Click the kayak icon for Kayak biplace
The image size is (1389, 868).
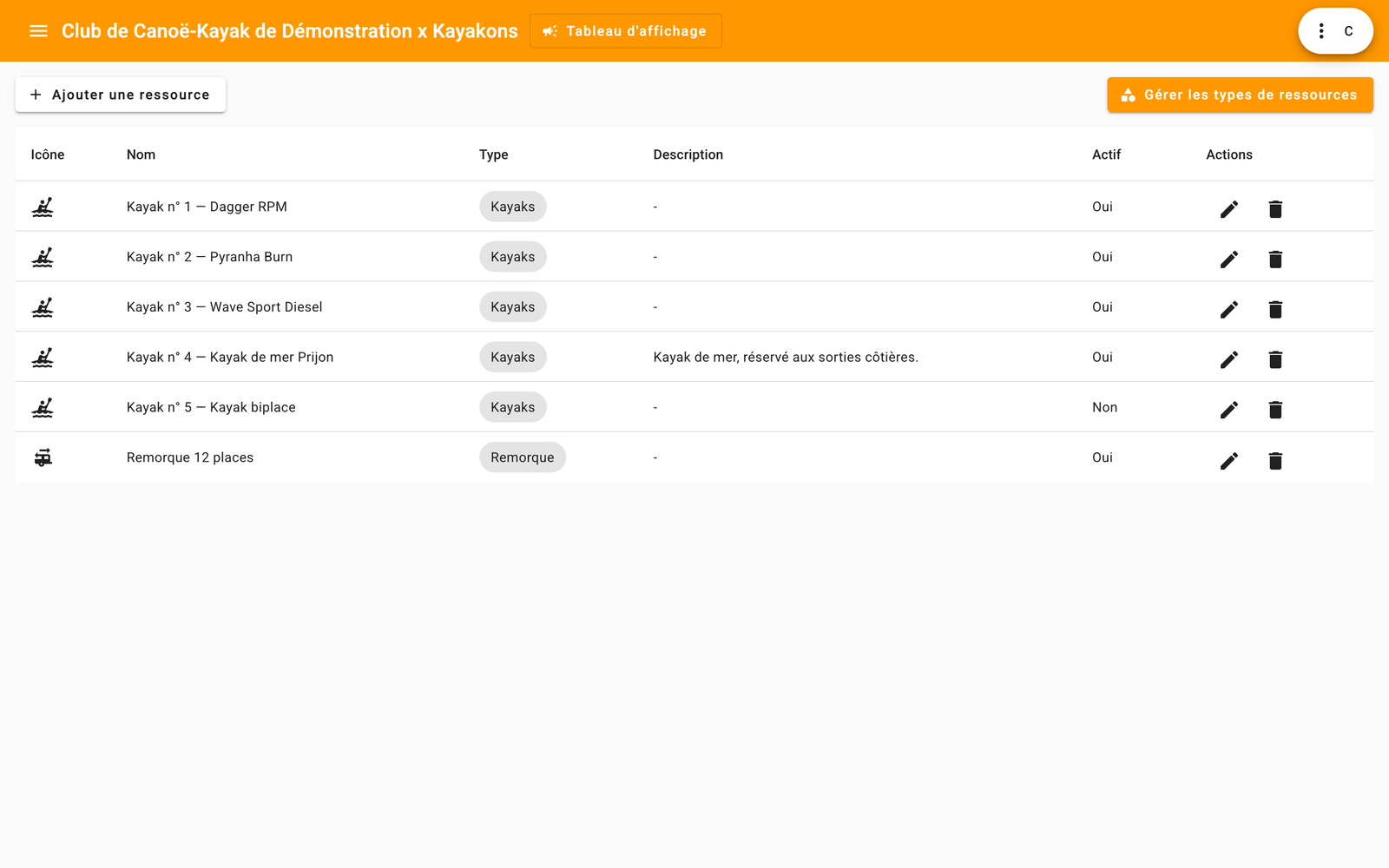(x=43, y=408)
